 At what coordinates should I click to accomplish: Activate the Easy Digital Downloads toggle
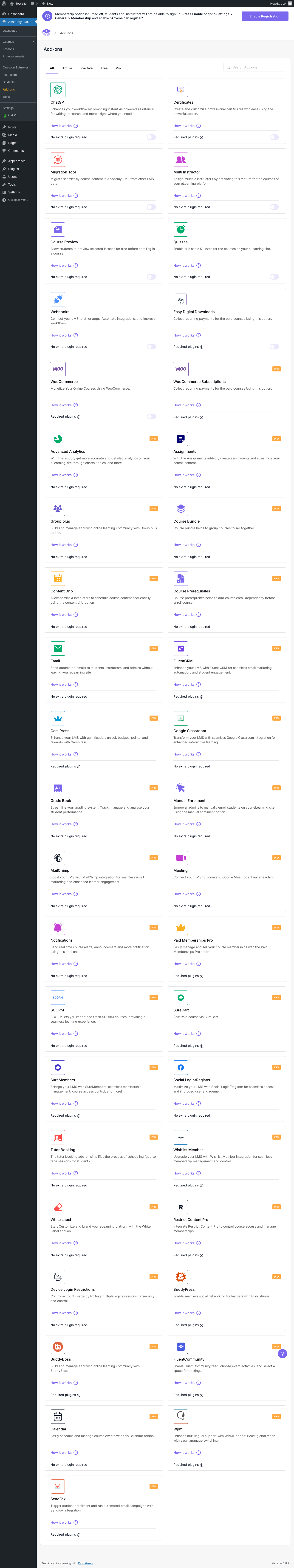274,347
